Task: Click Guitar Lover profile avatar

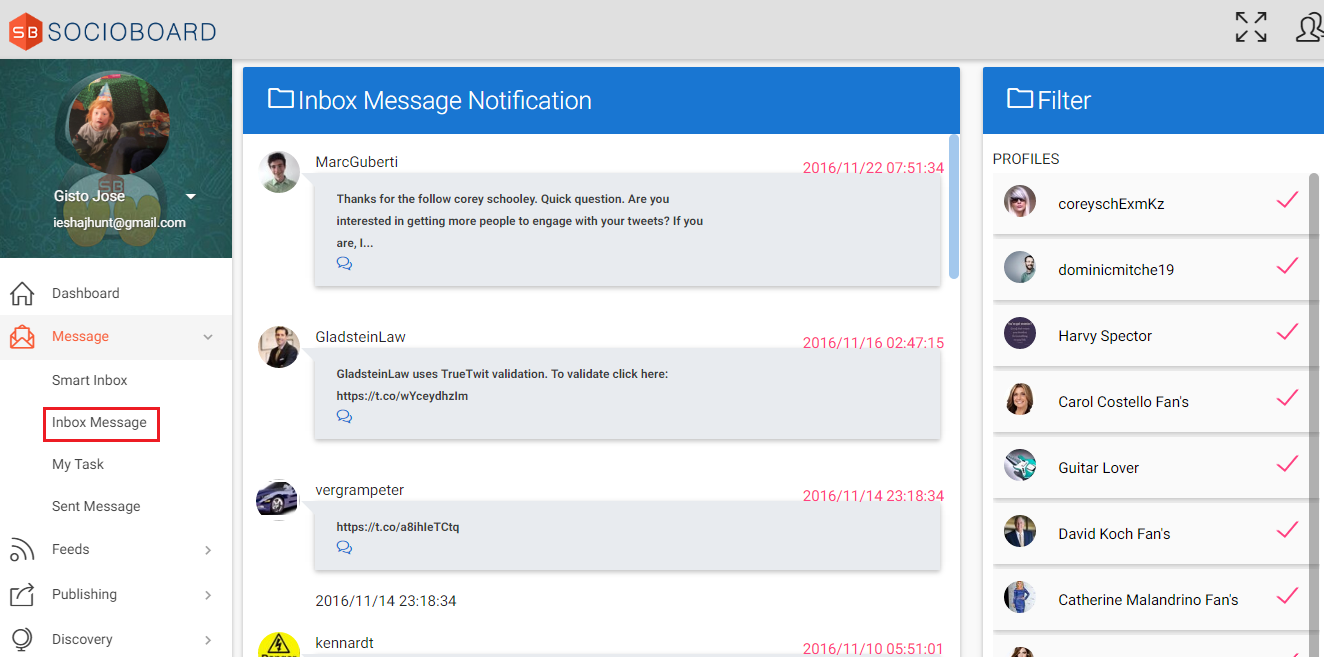Action: click(1020, 465)
